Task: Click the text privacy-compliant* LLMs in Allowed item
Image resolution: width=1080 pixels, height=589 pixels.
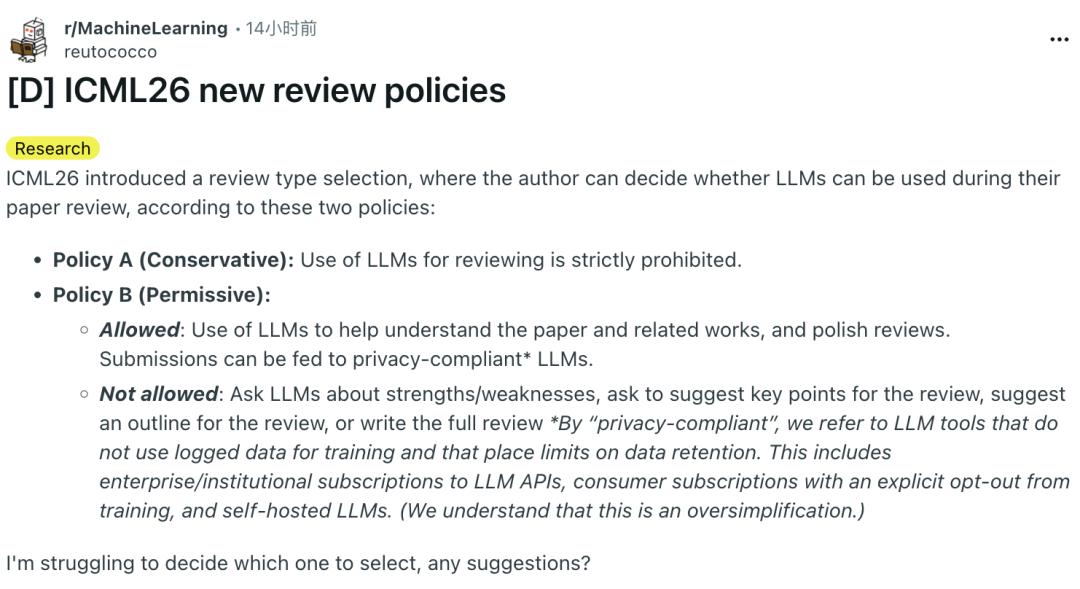Action: pyautogui.click(x=472, y=360)
